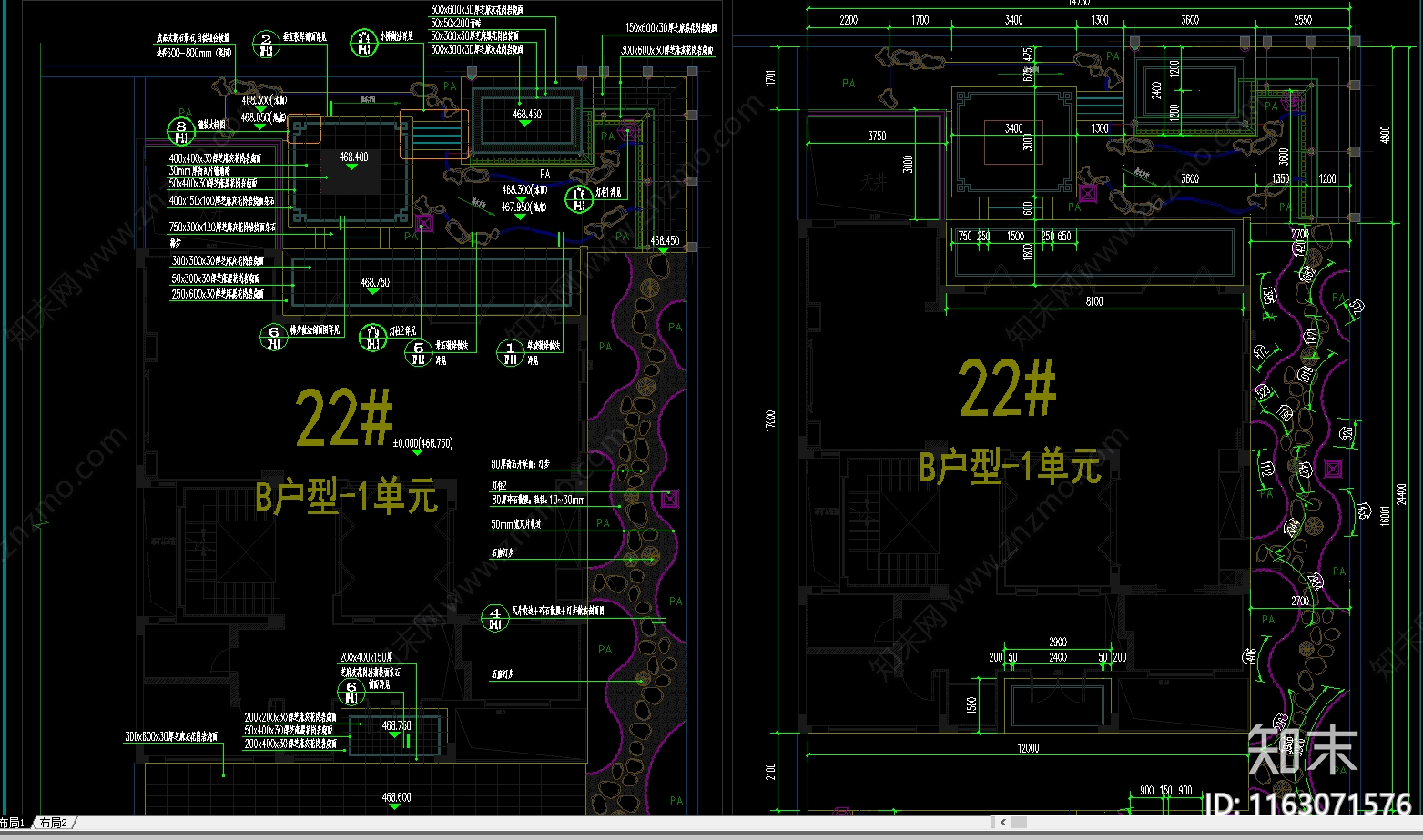Click detail callout bubble number 4
The image size is (1423, 840).
[494, 618]
